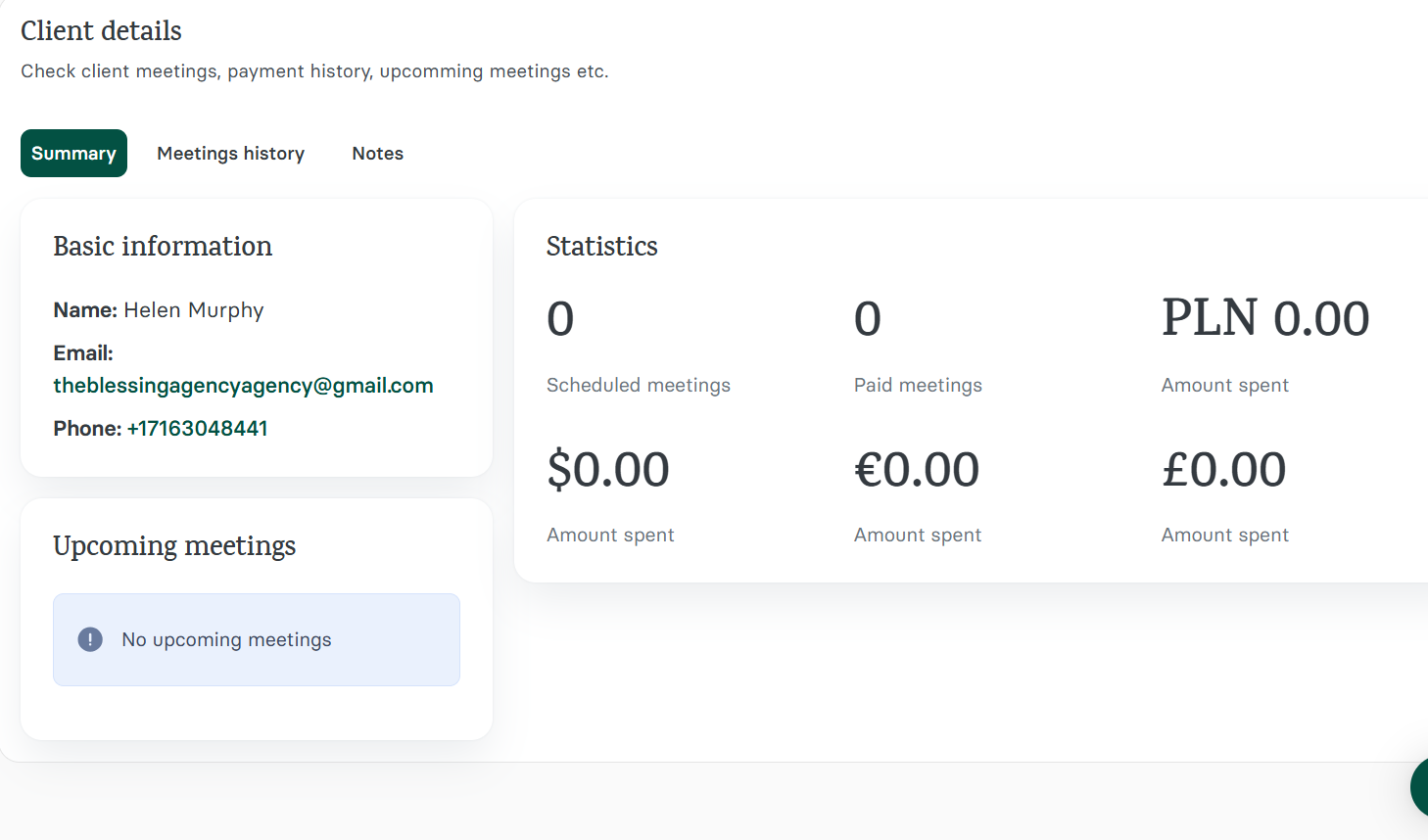The image size is (1428, 840).
Task: Click the £0.00 amount spent statistic
Action: coord(1223,469)
